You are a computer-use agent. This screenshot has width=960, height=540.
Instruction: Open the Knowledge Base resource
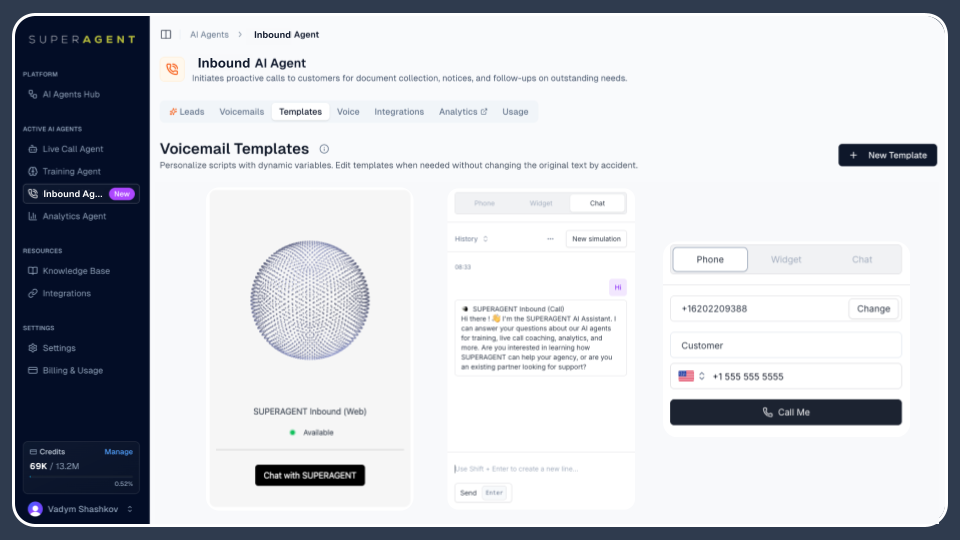pyautogui.click(x=75, y=271)
